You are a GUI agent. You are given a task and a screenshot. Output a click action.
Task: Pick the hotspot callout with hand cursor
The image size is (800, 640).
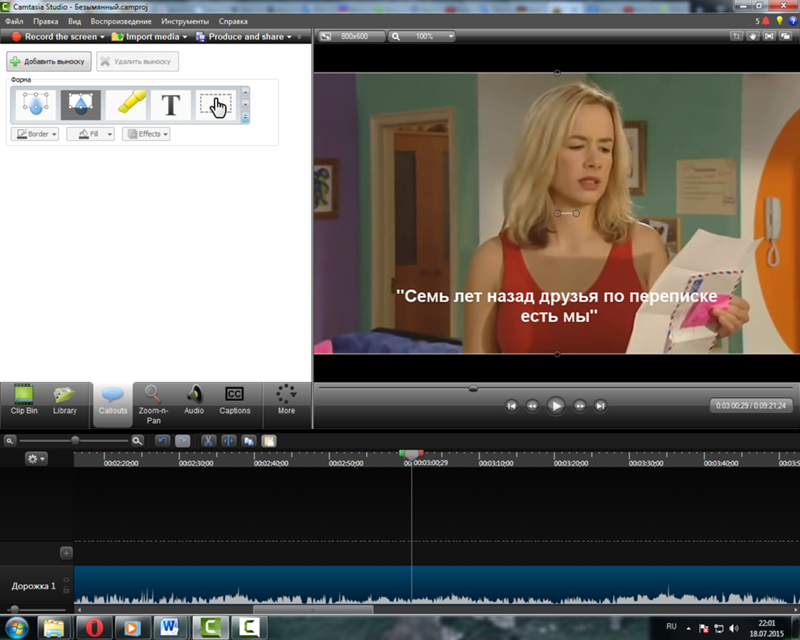tap(216, 105)
